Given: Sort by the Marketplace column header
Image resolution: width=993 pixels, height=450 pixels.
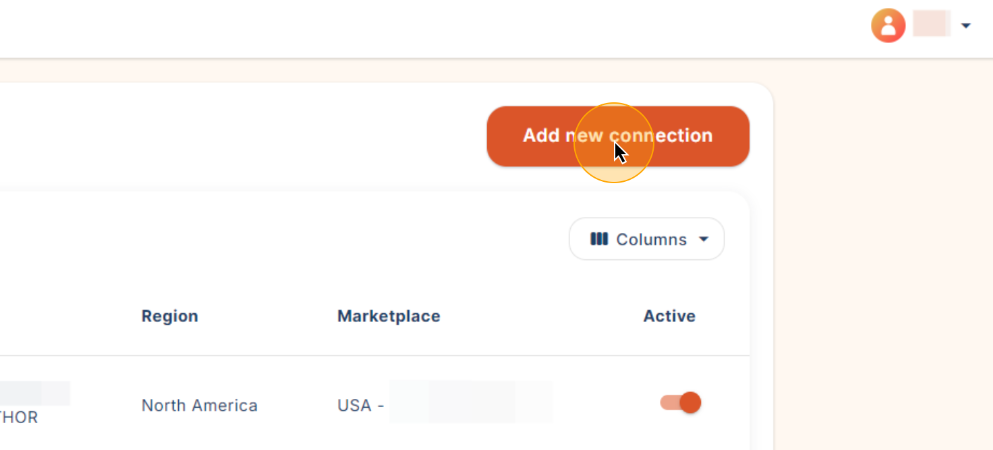Looking at the screenshot, I should tap(389, 316).
